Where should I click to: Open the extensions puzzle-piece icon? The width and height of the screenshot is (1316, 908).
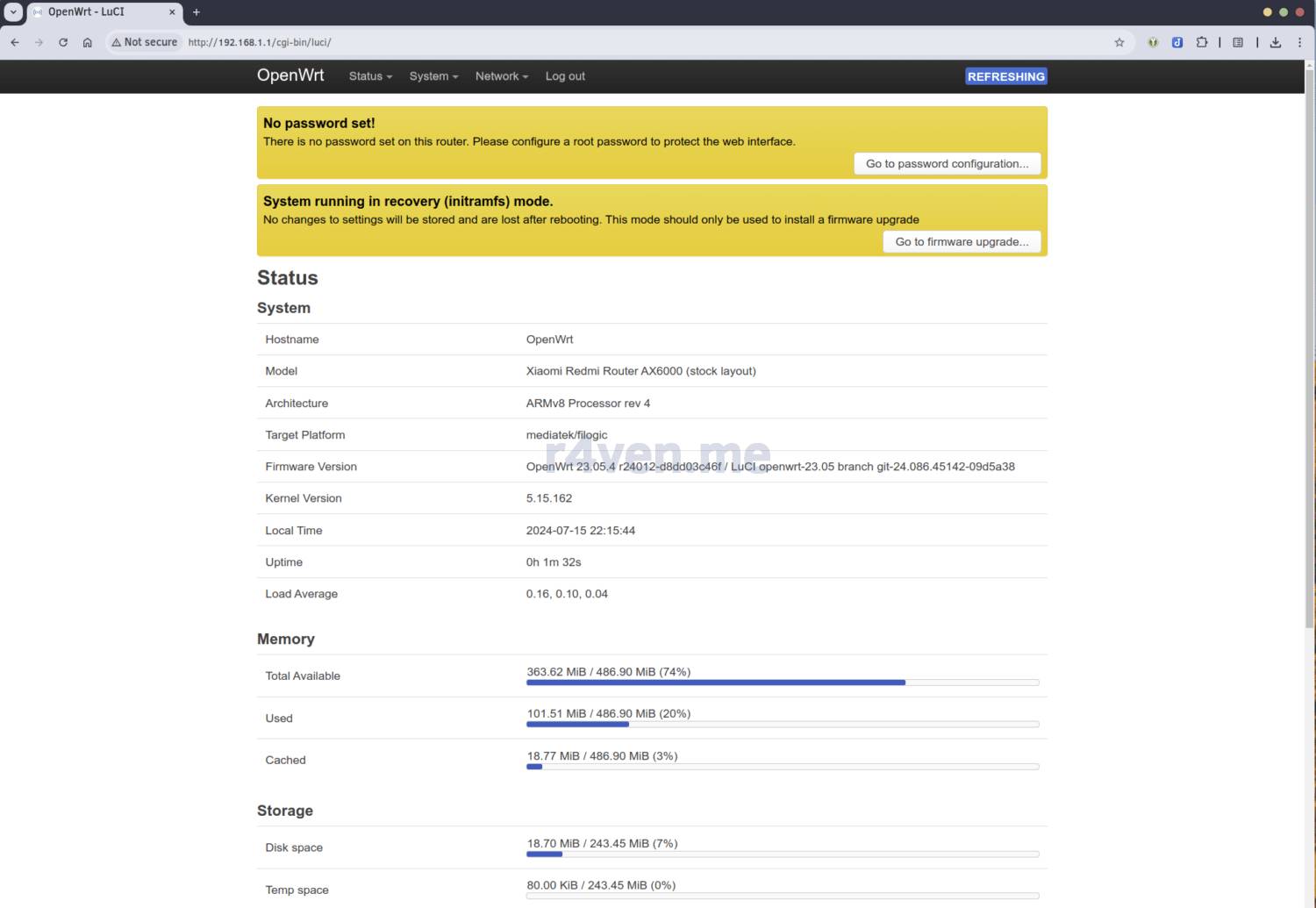click(x=1202, y=42)
